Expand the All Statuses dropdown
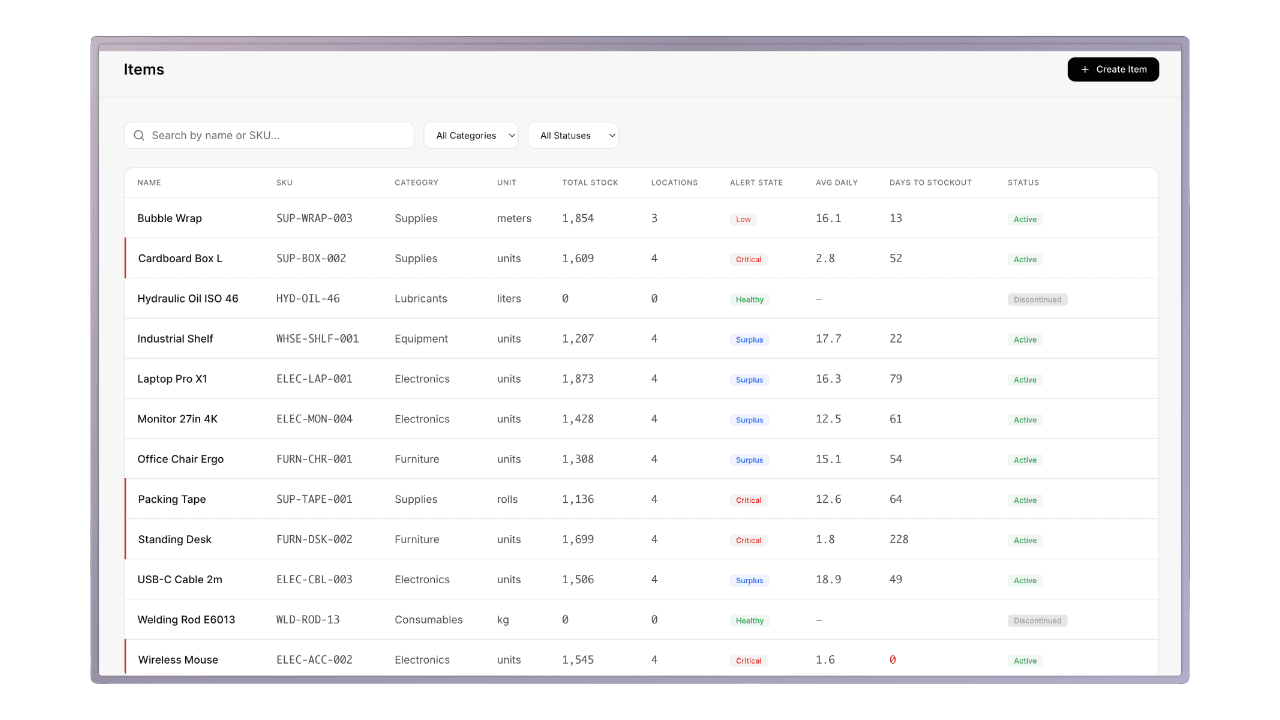 click(573, 135)
